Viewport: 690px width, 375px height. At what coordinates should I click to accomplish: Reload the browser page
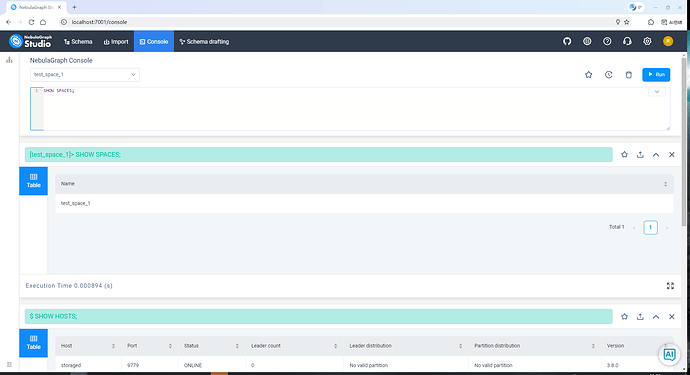point(31,22)
